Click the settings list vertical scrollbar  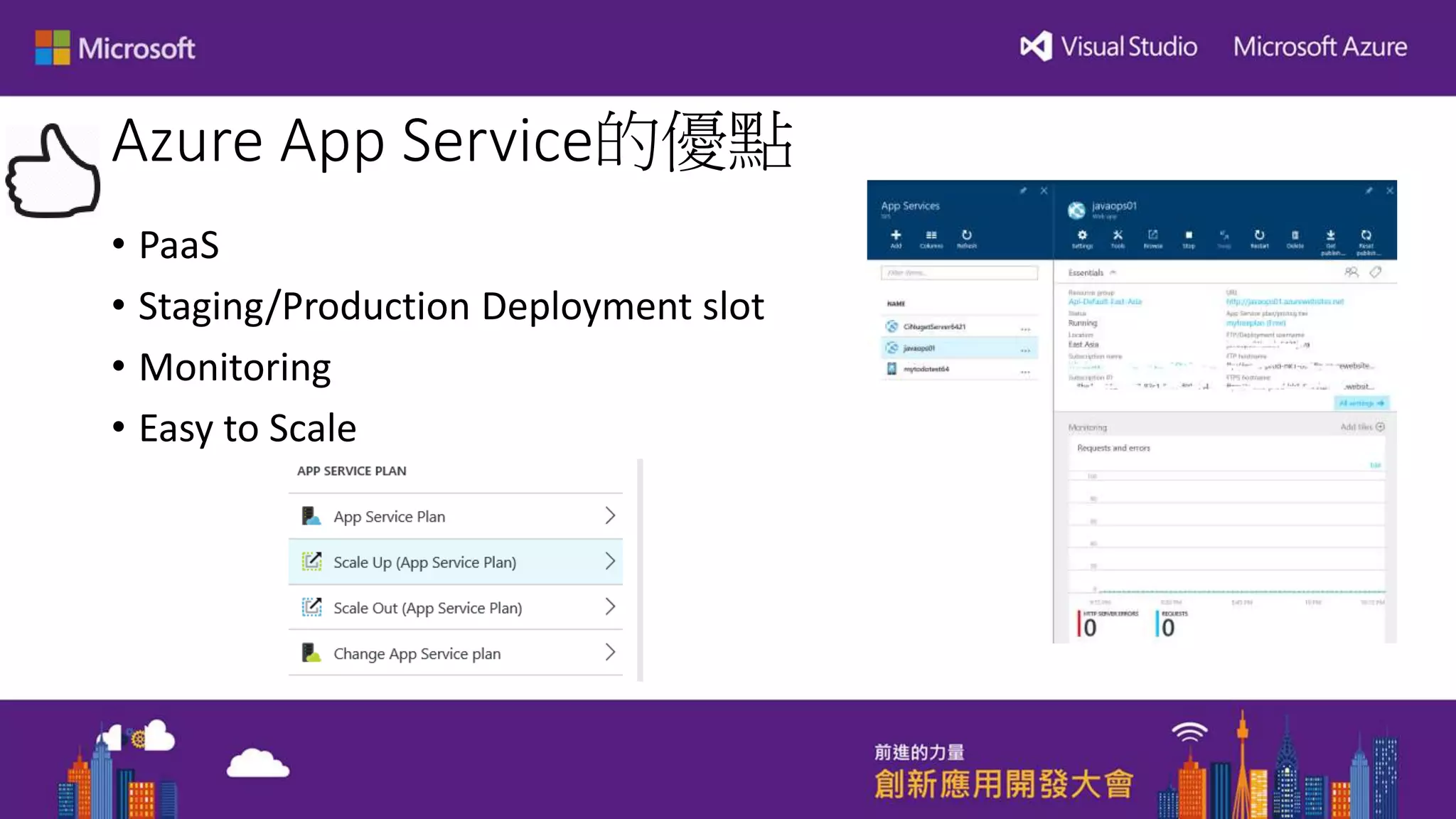pyautogui.click(x=640, y=570)
